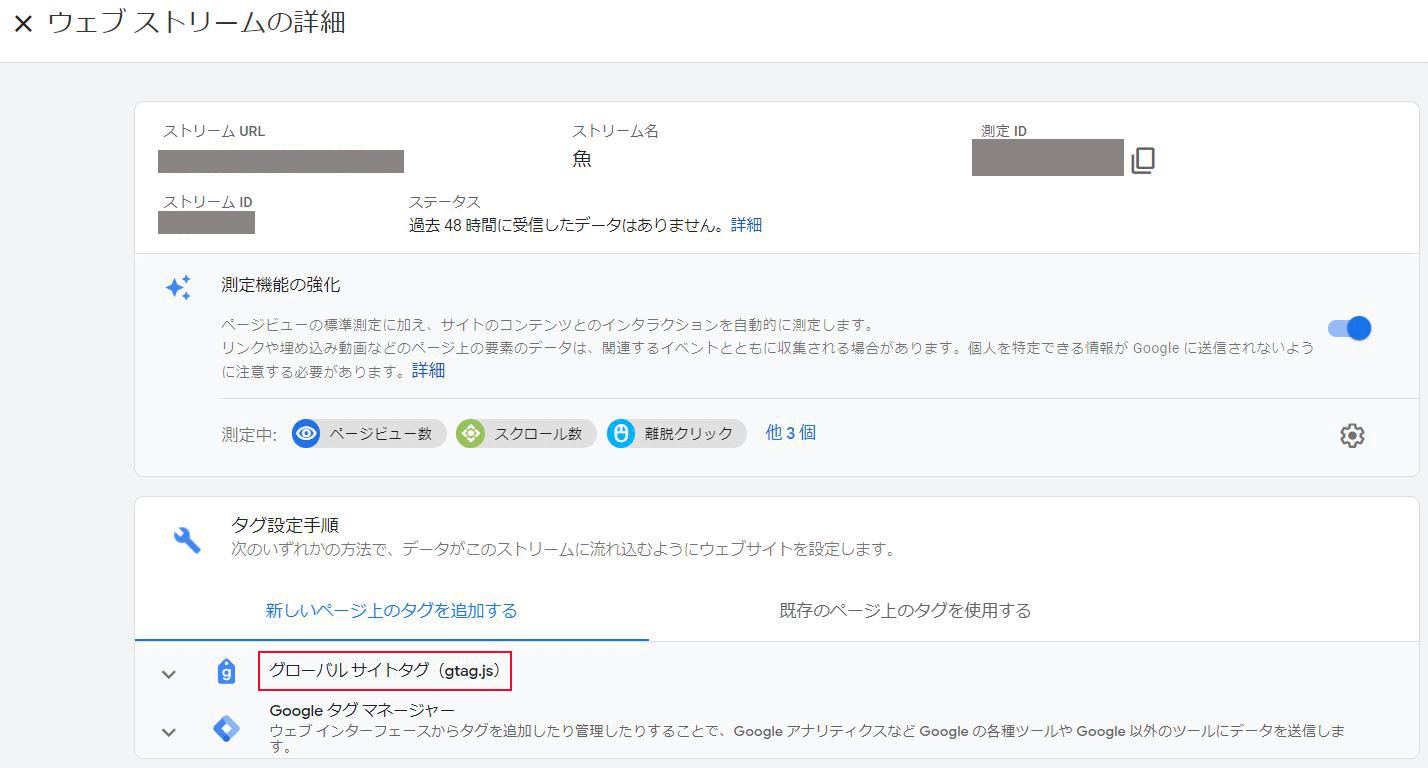Expand the グローバル サイトタグ section chevron
This screenshot has width=1428, height=768.
pos(169,674)
